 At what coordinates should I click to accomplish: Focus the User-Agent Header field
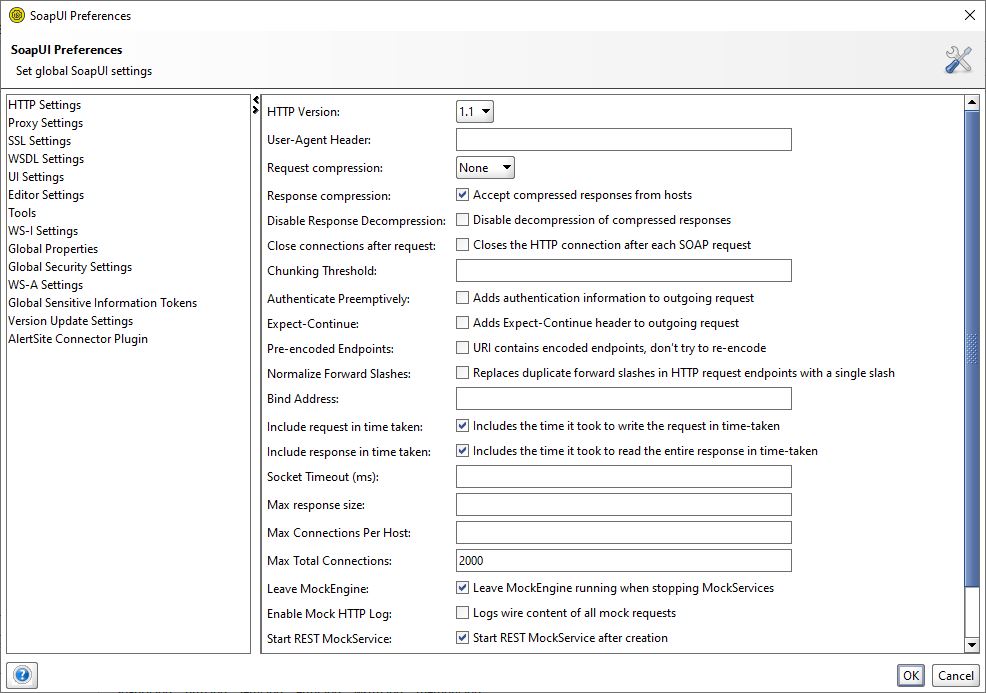tap(624, 140)
